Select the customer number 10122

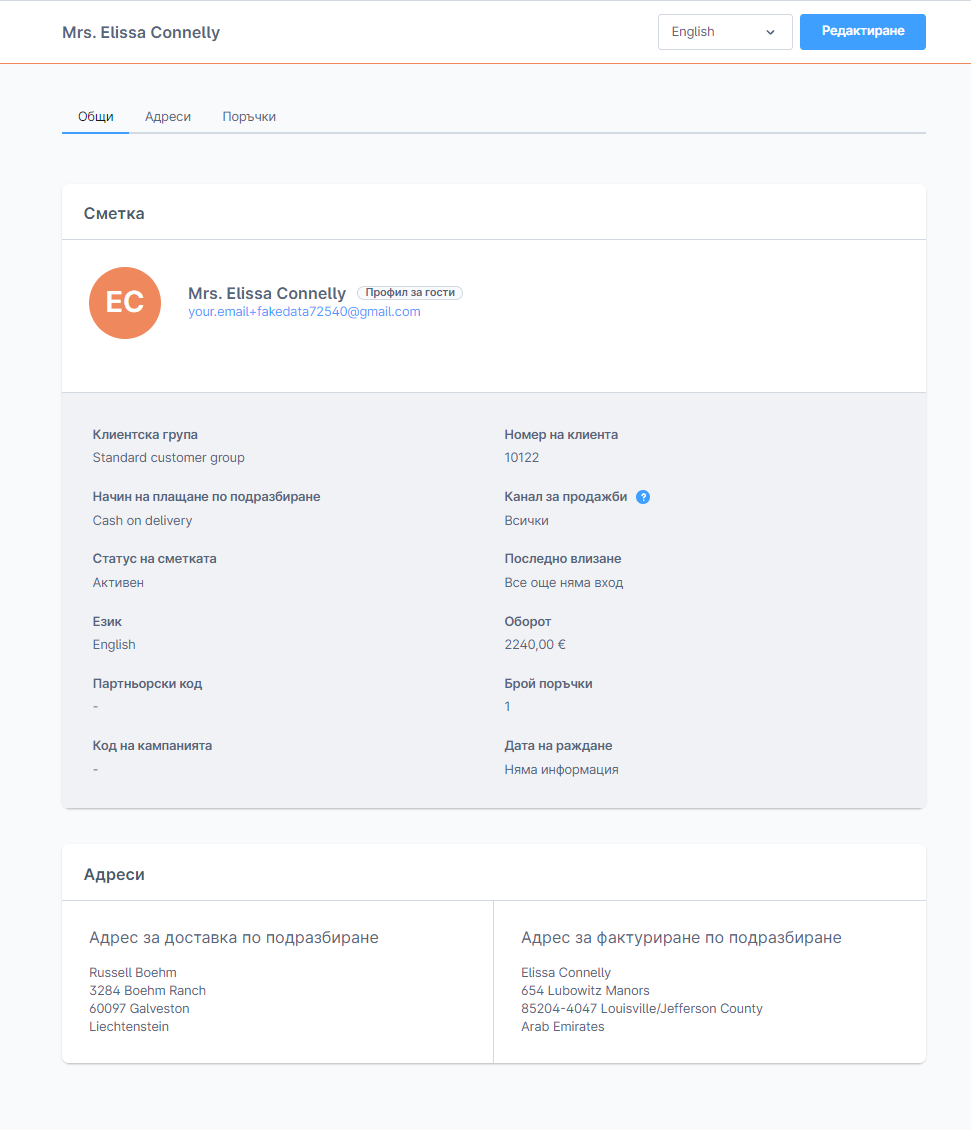click(x=522, y=458)
